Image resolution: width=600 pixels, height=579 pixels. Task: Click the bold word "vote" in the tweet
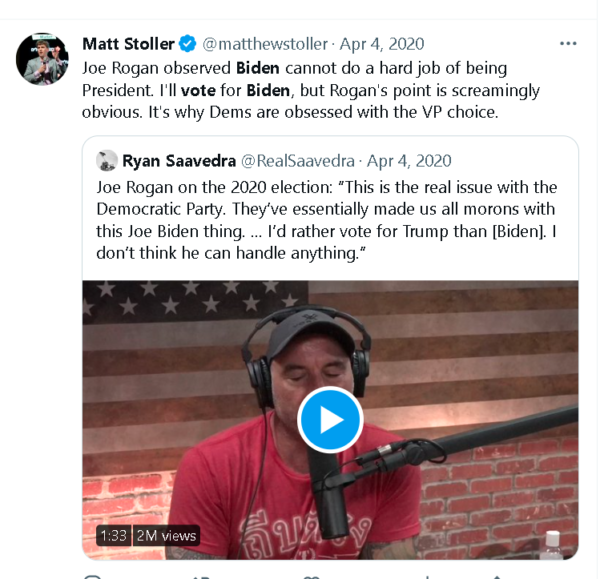pos(198,90)
